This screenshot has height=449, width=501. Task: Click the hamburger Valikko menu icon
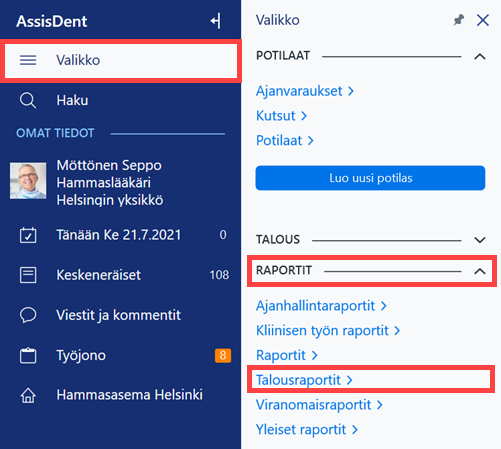coord(28,60)
